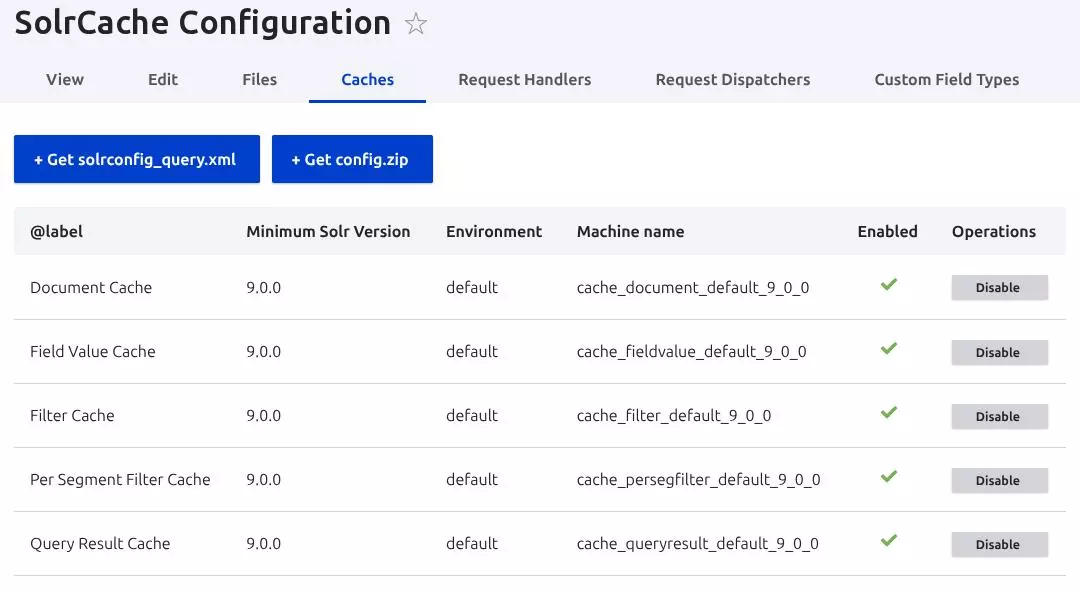
Task: Disable the Filter Cache
Action: pos(999,417)
